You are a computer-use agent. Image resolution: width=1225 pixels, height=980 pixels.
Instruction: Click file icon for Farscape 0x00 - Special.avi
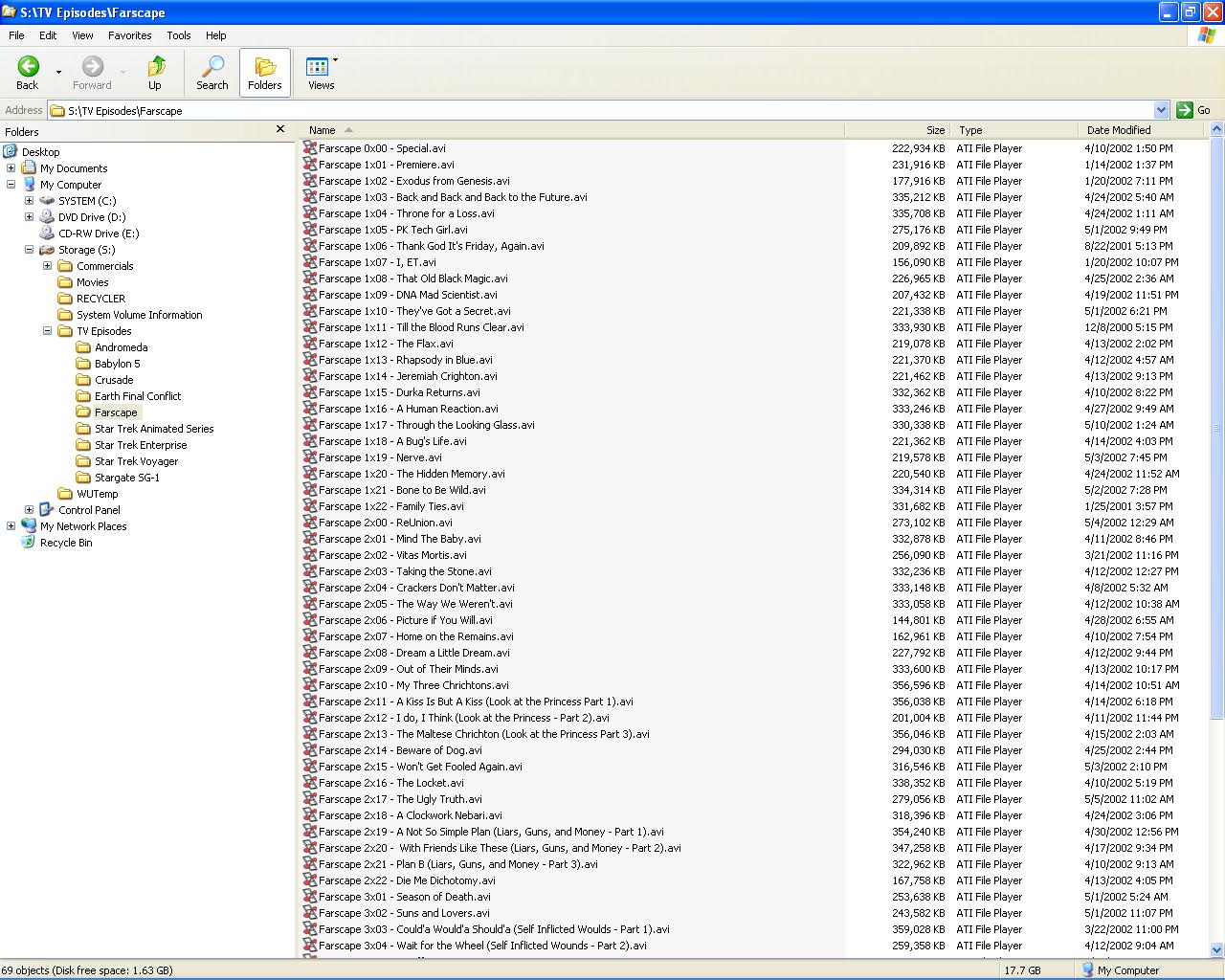[310, 148]
